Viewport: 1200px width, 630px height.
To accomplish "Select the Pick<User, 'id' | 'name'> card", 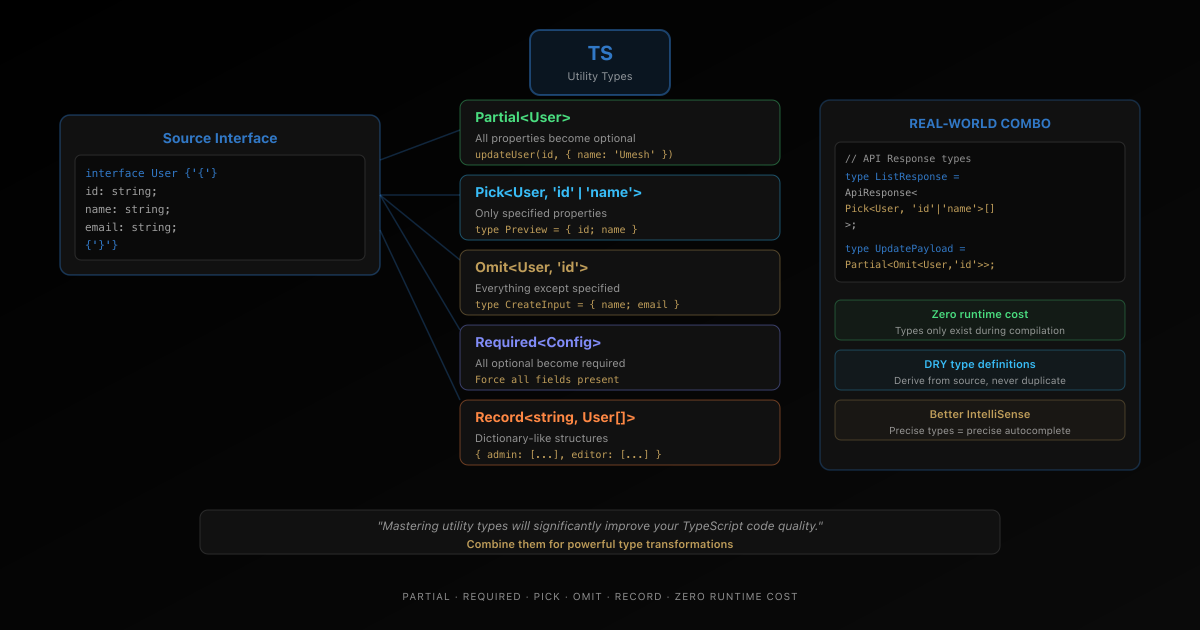I will pos(620,207).
